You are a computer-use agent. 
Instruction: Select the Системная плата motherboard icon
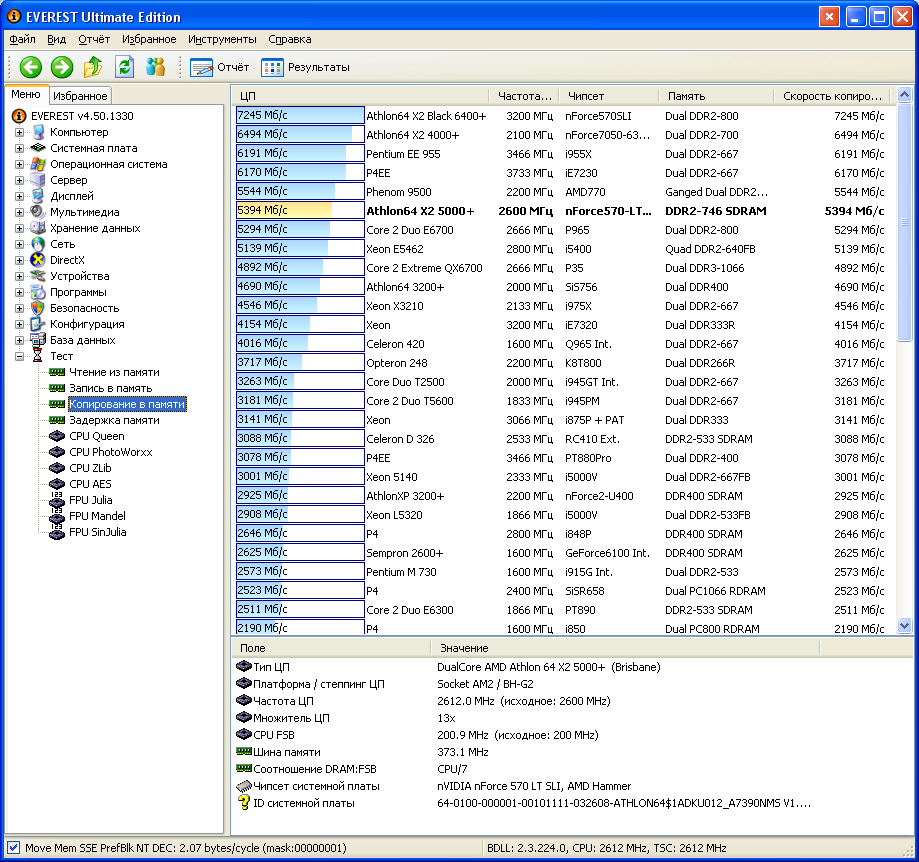(x=38, y=148)
